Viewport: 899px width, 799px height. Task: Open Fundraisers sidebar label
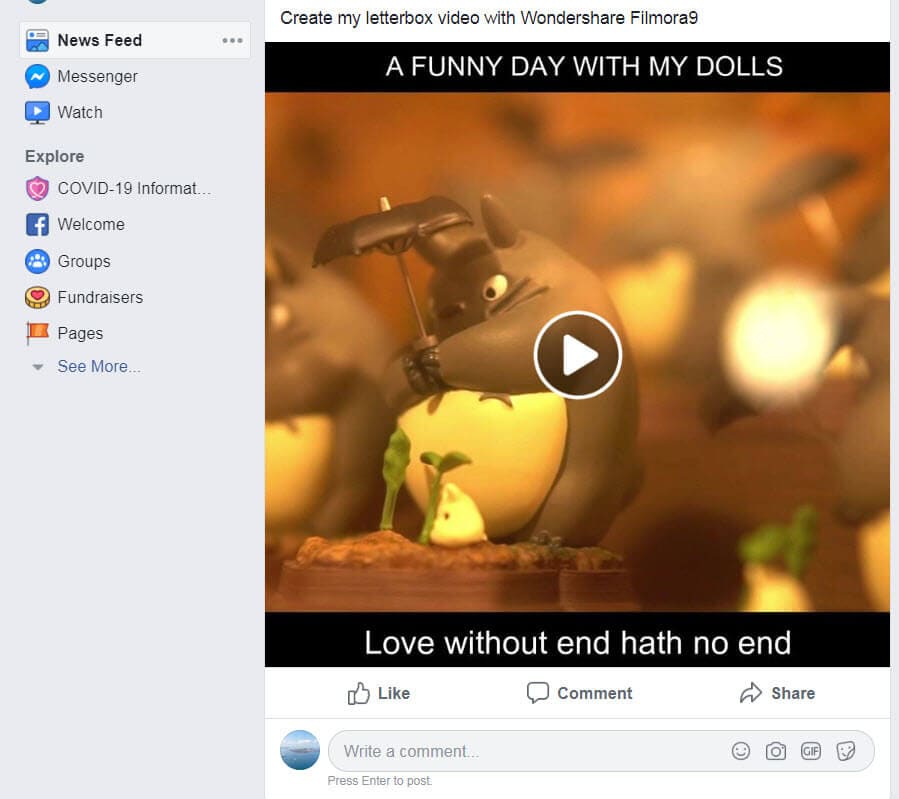coord(100,297)
